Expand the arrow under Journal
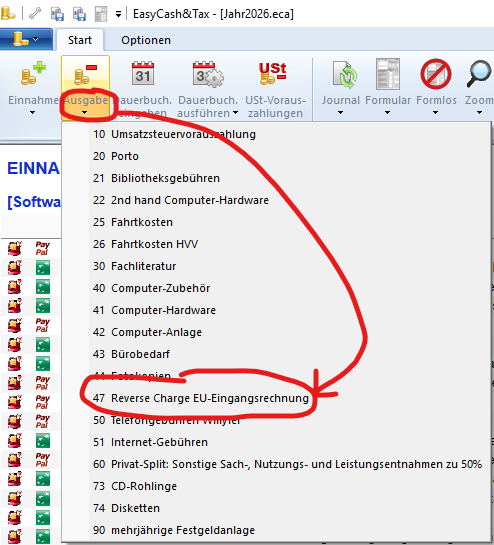 click(x=340, y=113)
